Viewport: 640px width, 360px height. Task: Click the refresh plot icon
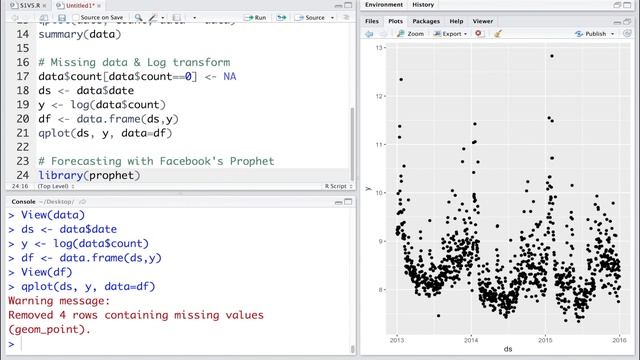coord(627,34)
